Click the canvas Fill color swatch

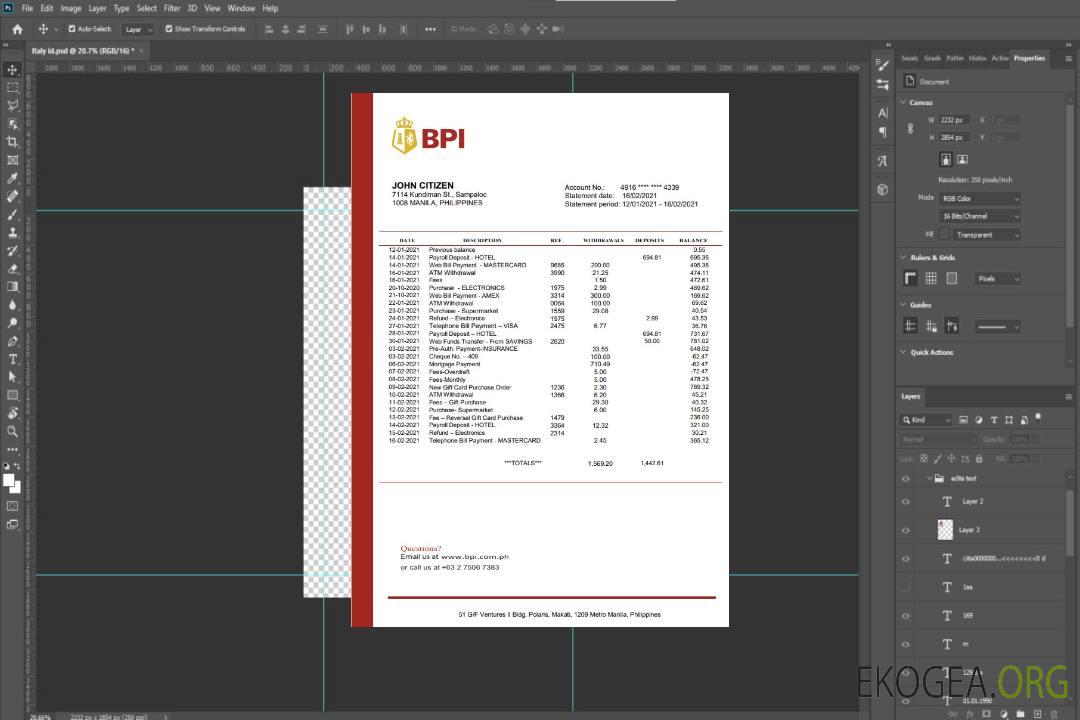click(944, 235)
